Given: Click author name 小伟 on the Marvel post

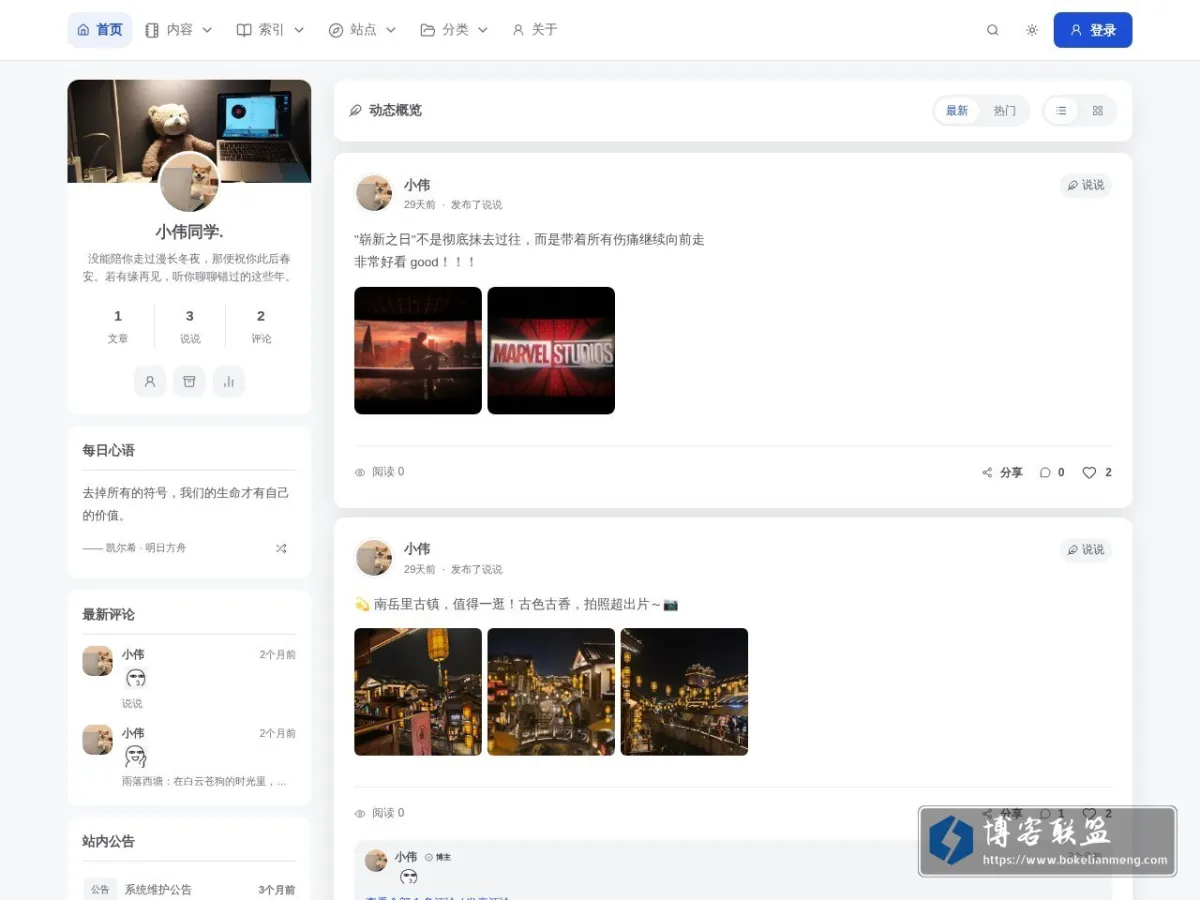Looking at the screenshot, I should 417,185.
